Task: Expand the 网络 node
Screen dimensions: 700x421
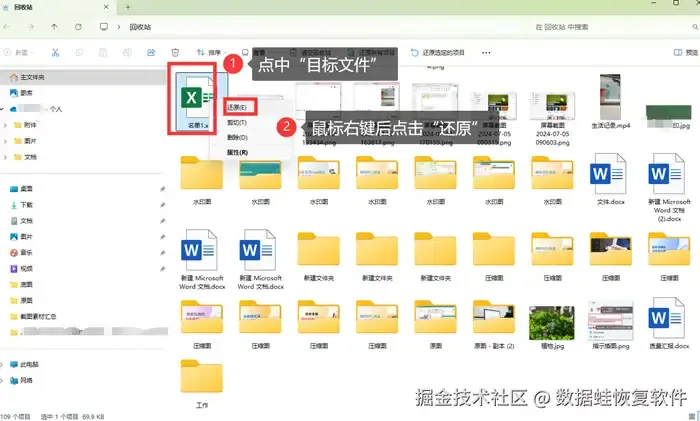Action: coord(2,381)
